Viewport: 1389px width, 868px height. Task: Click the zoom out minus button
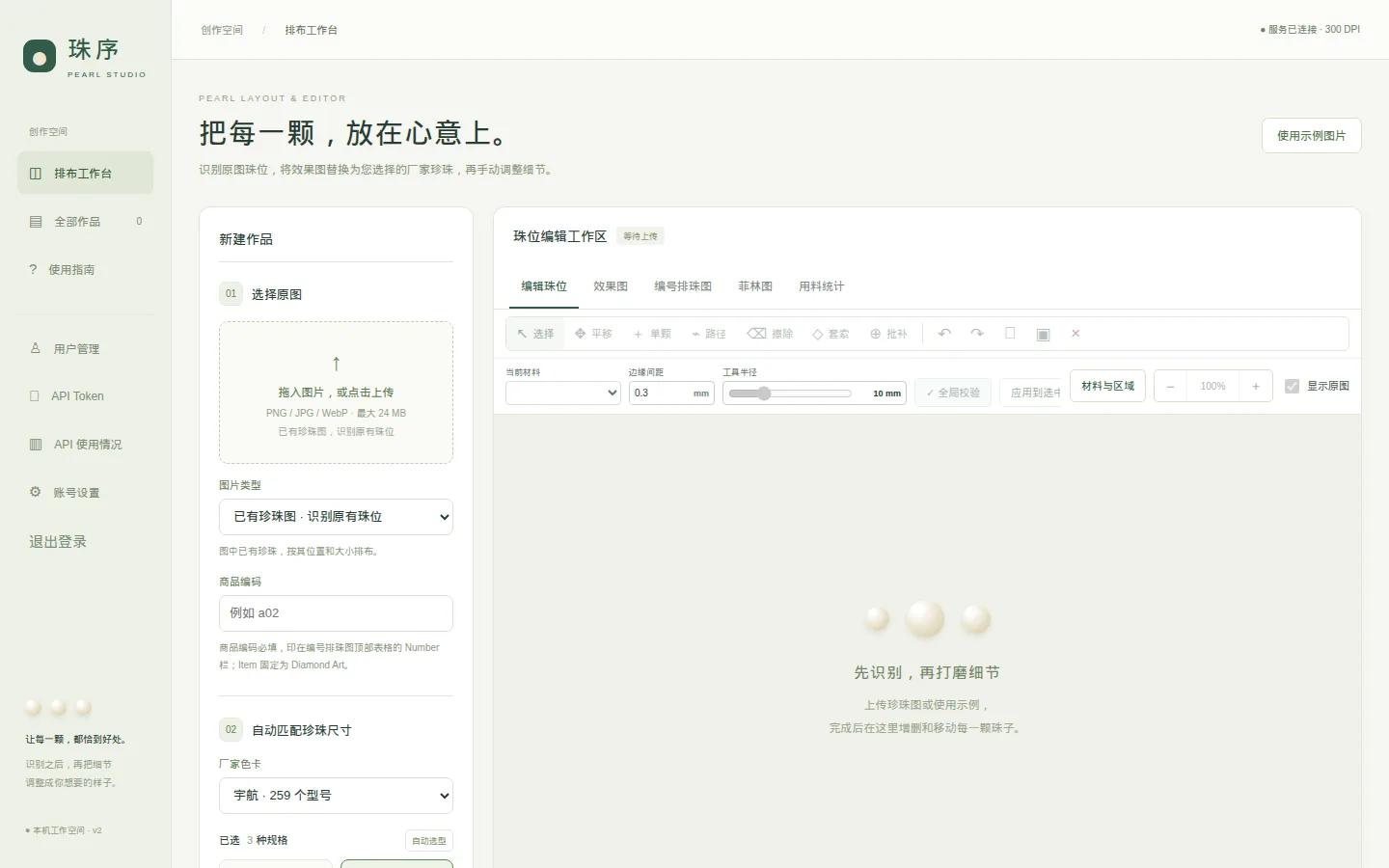(1171, 386)
